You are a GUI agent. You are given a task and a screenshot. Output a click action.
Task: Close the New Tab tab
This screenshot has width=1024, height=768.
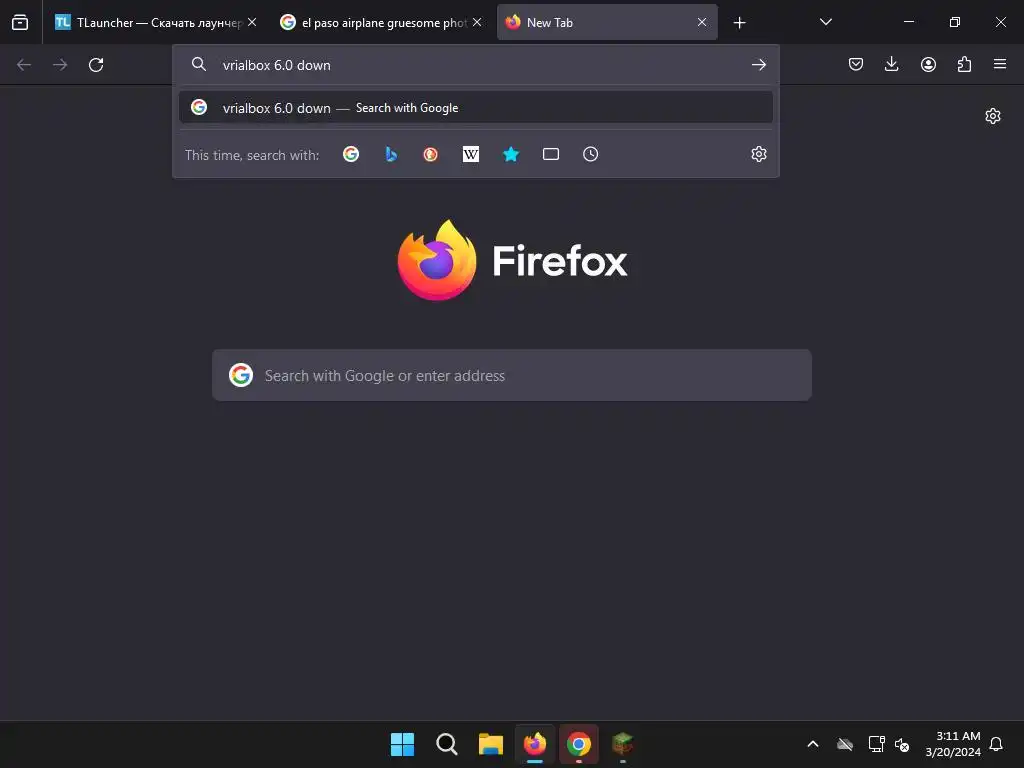coord(702,22)
